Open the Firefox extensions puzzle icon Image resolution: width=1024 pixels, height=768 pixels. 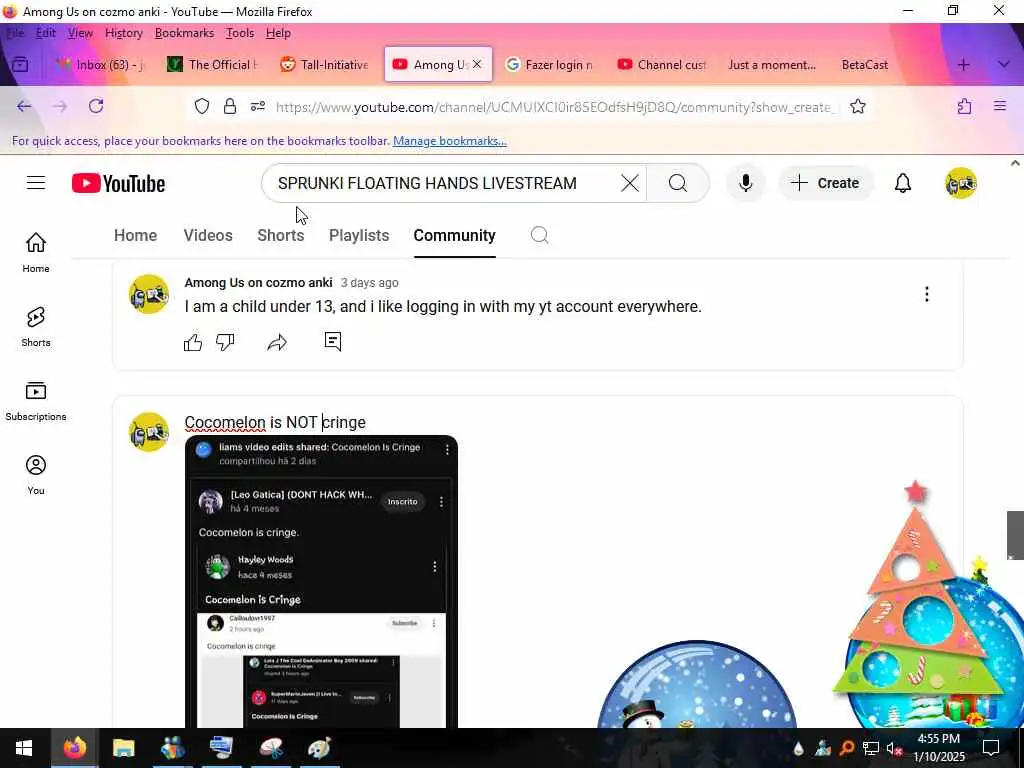[x=965, y=106]
